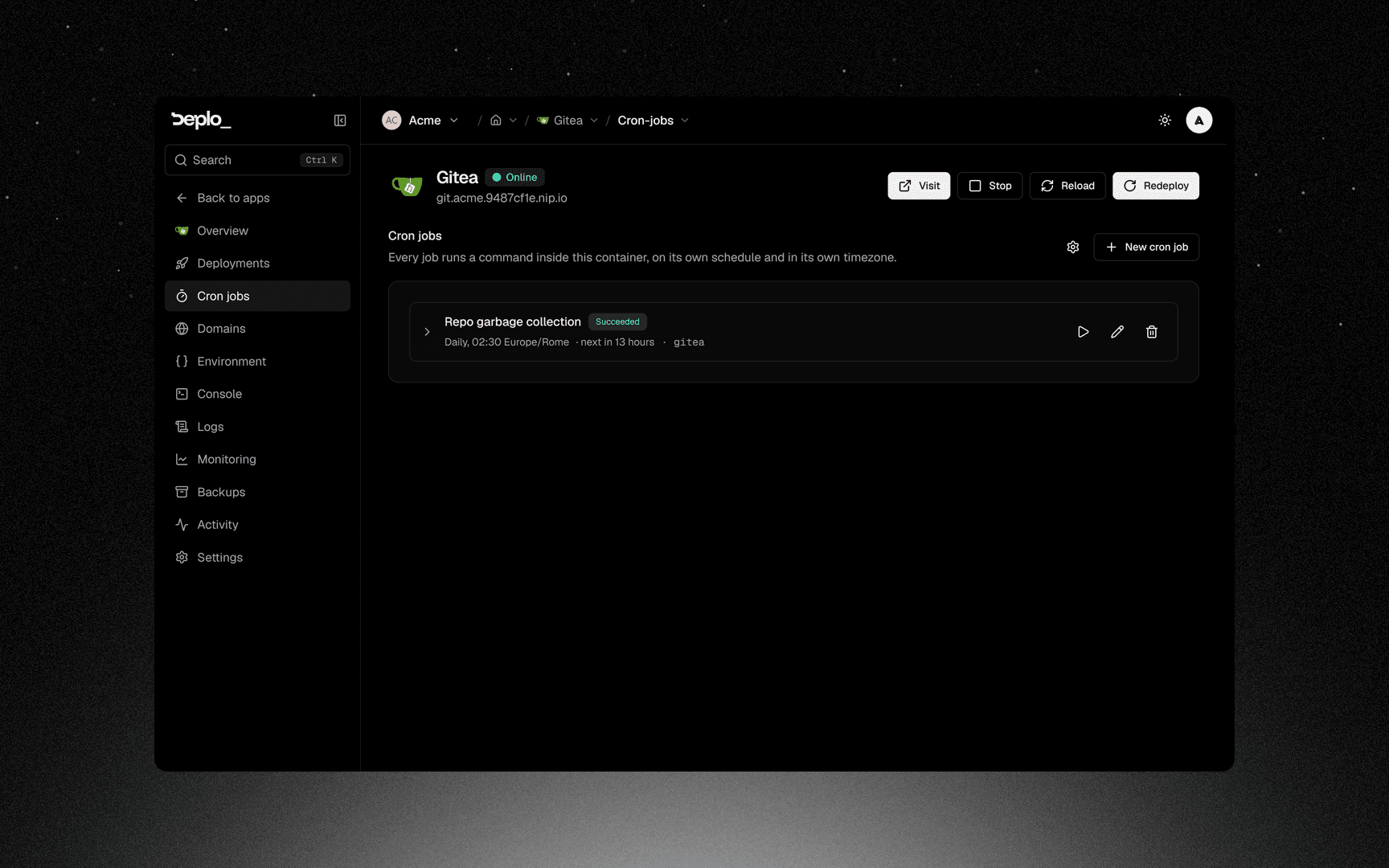1389x868 pixels.
Task: Click the Succeeded status badge
Action: tap(617, 321)
